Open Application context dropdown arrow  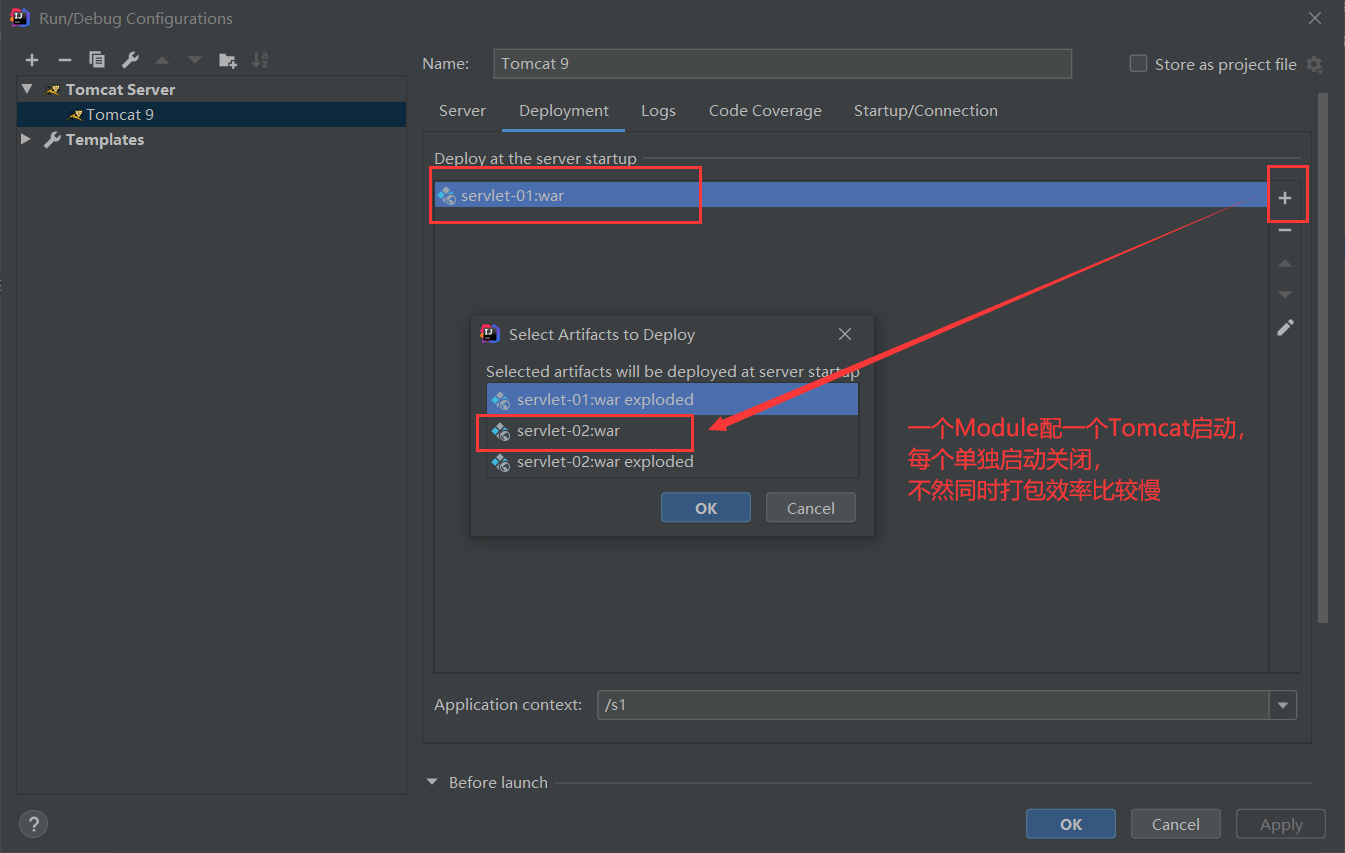pos(1283,705)
